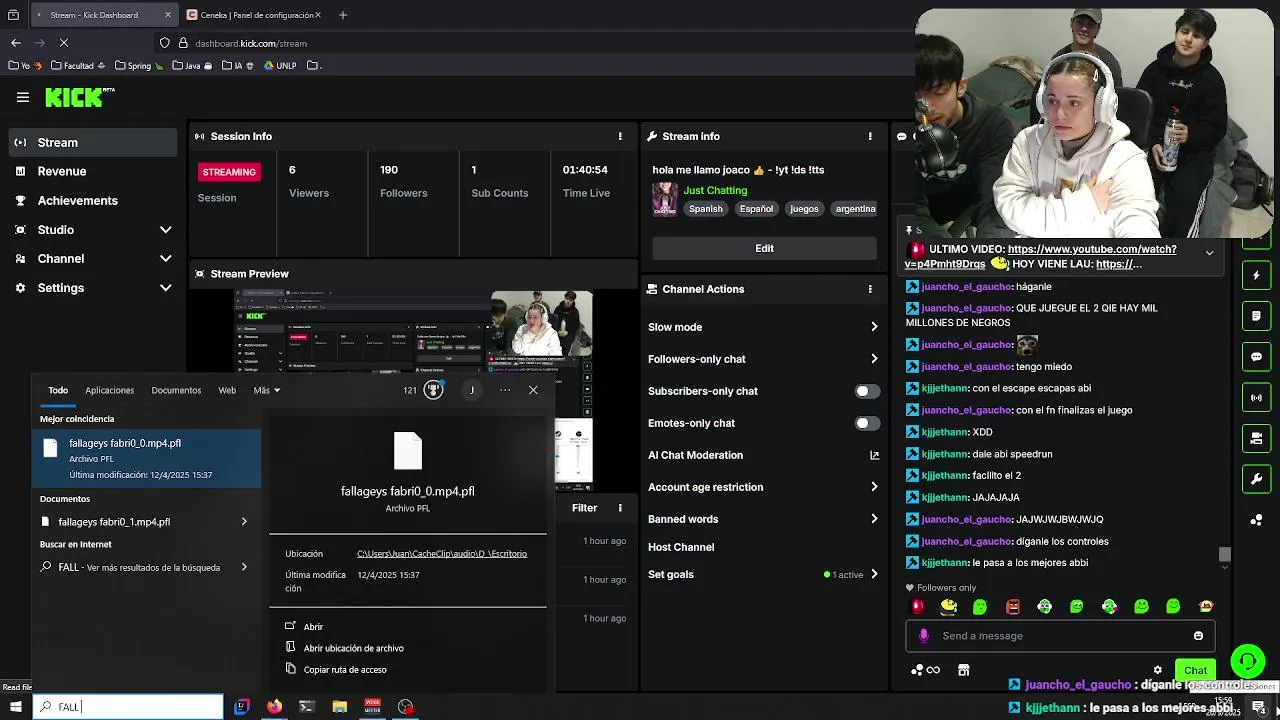Click the Edit stream info button
The image size is (1280, 720).
[x=764, y=248]
